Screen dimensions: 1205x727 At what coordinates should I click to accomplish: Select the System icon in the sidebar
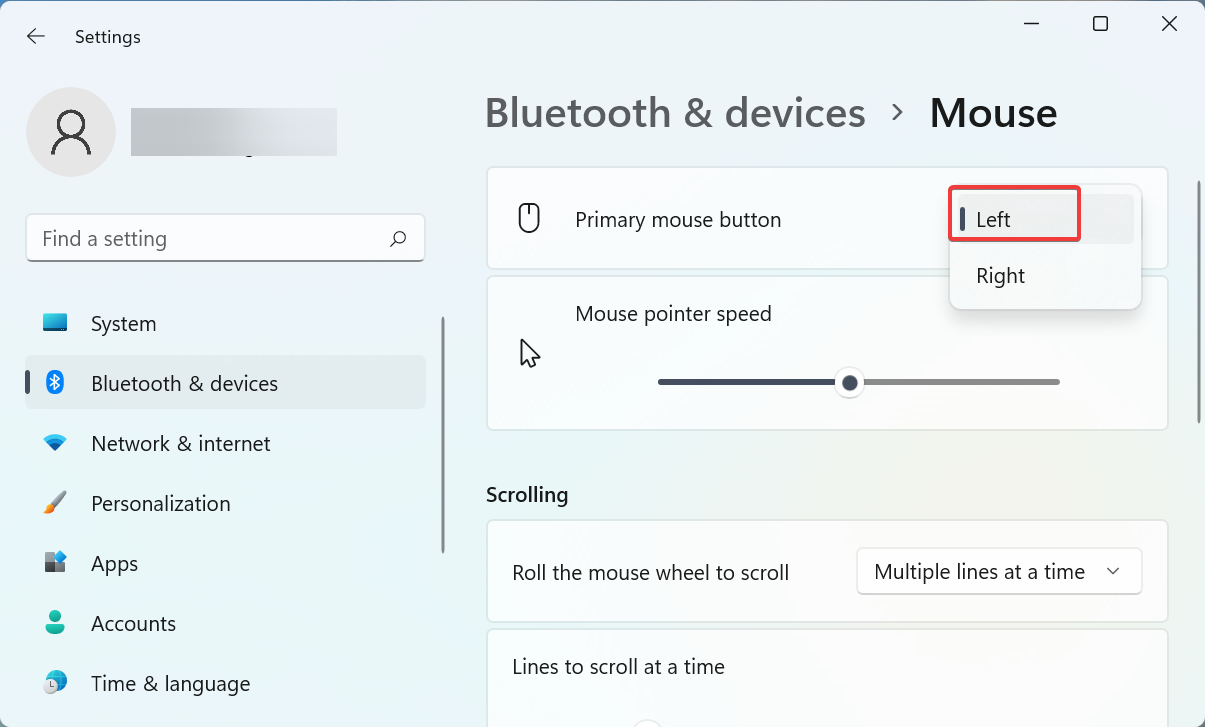coord(57,323)
